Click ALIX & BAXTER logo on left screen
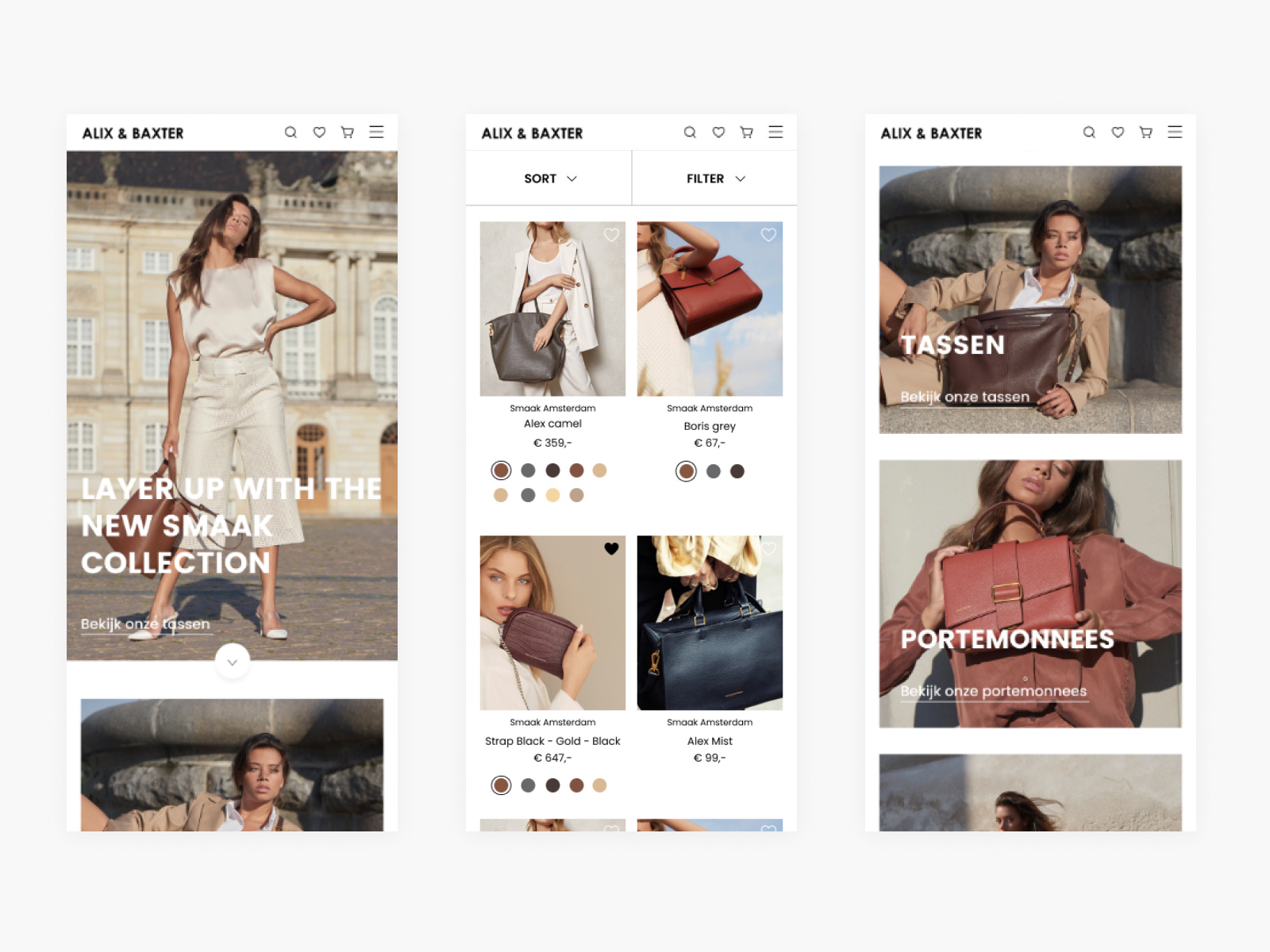This screenshot has width=1270, height=952. 133,133
